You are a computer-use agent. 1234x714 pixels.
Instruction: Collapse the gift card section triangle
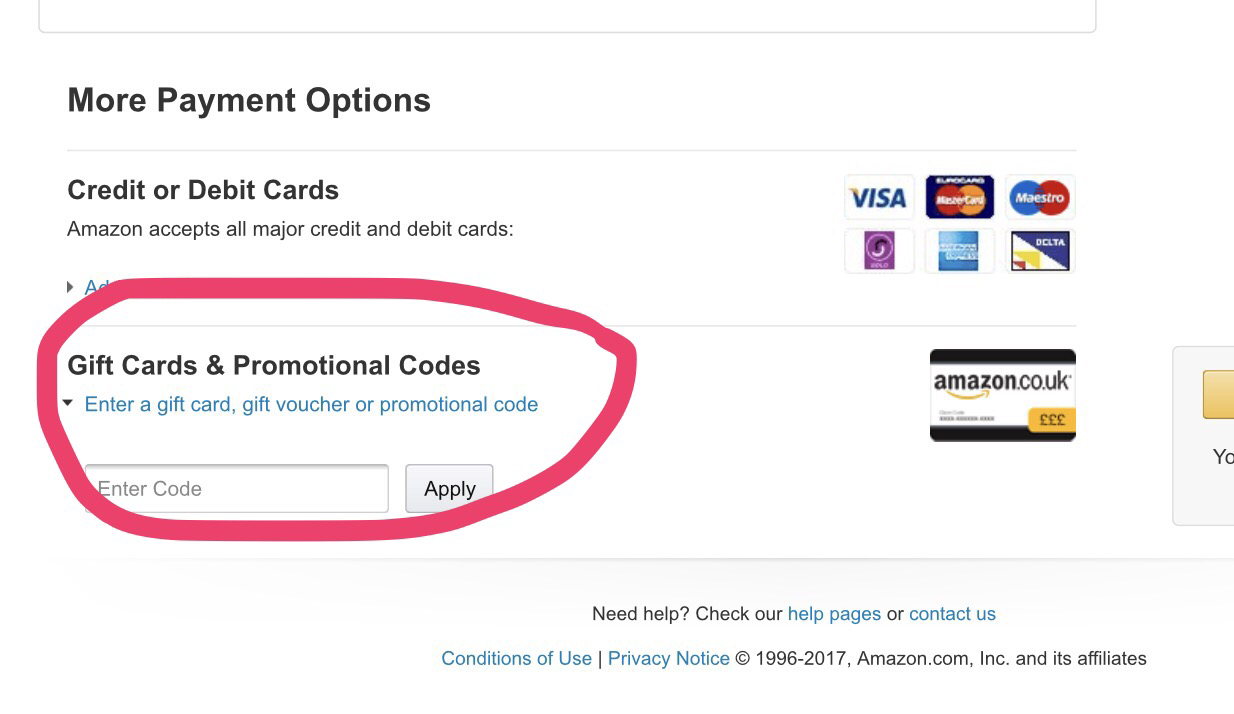pyautogui.click(x=68, y=404)
